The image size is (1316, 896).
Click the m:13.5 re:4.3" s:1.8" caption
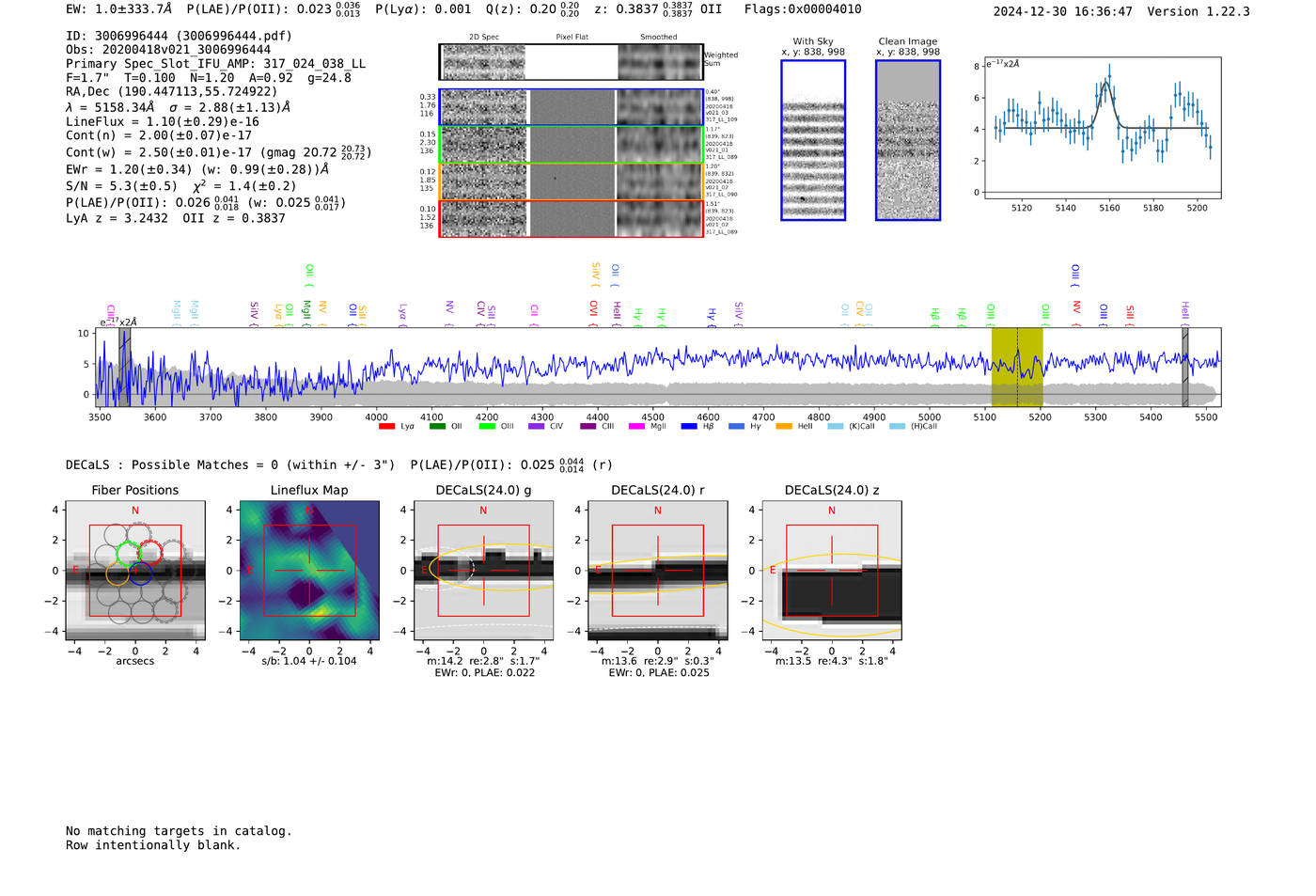coord(832,661)
